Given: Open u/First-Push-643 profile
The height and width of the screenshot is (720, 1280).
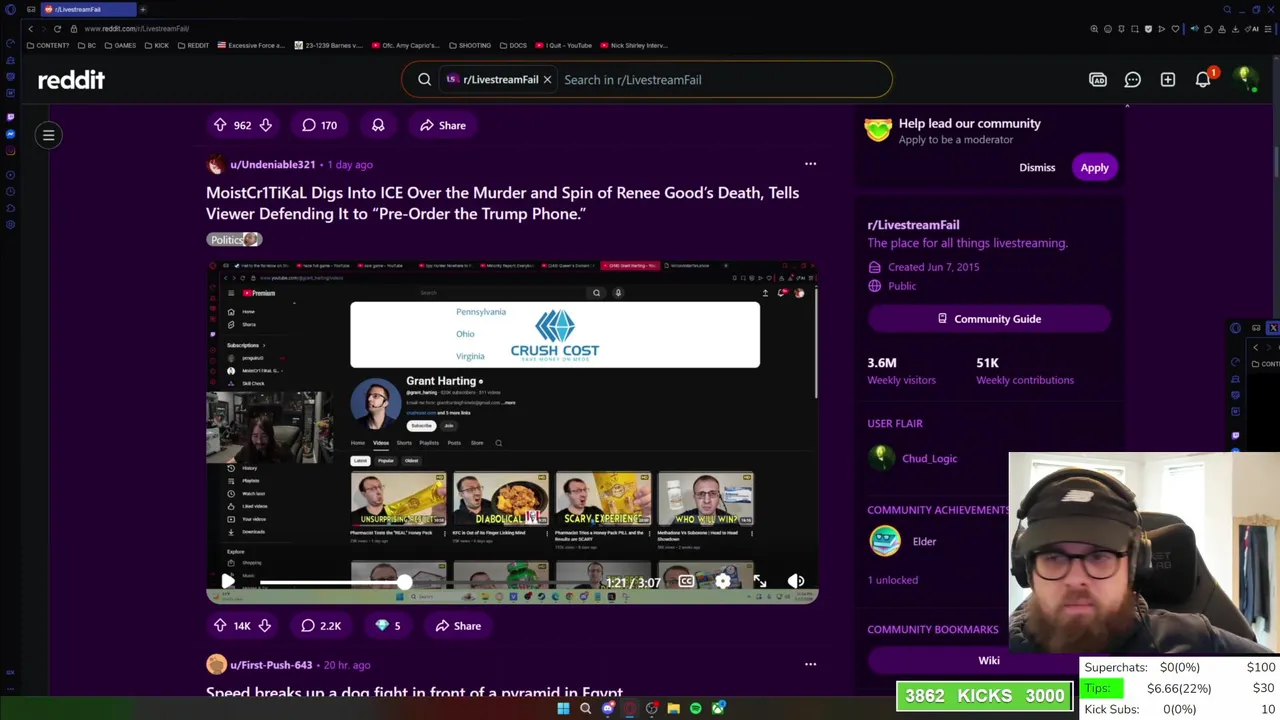Looking at the screenshot, I should point(271,665).
